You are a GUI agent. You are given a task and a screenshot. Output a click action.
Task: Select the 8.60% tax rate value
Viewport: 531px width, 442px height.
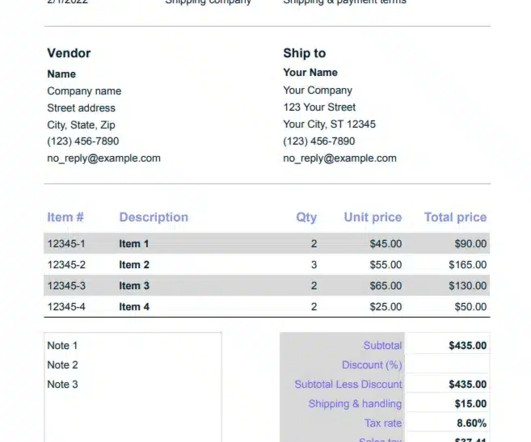471,423
